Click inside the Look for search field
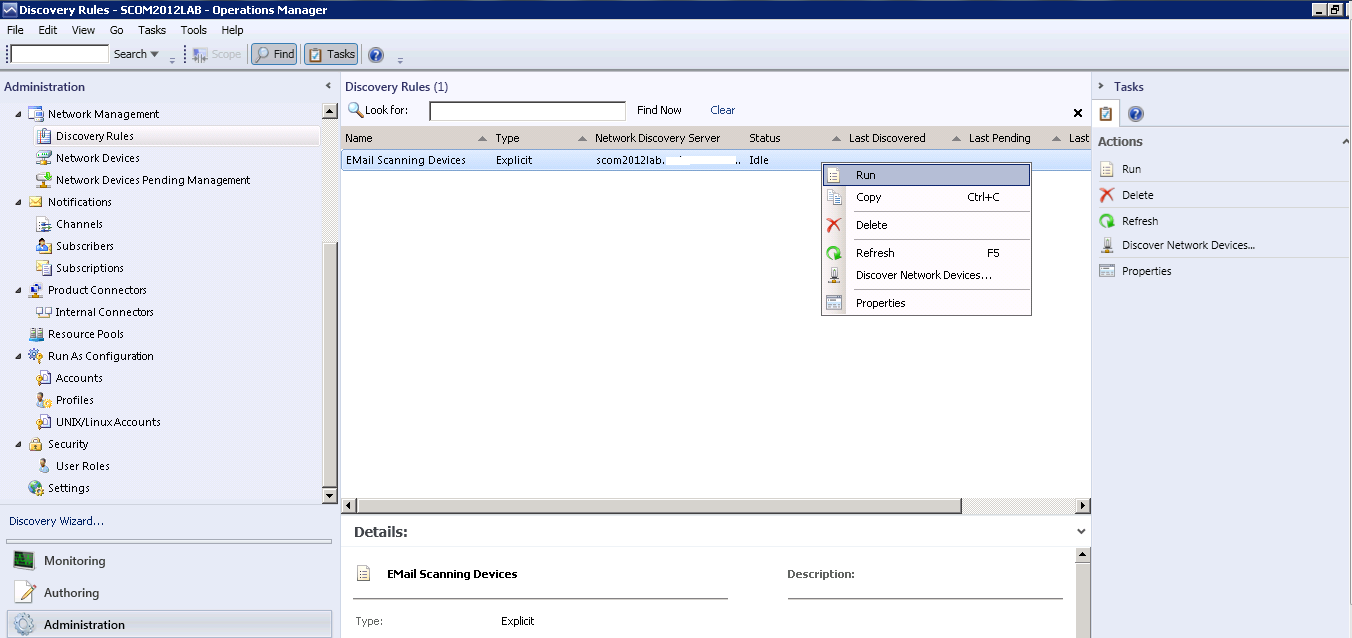This screenshot has height=638, width=1352. (x=527, y=110)
